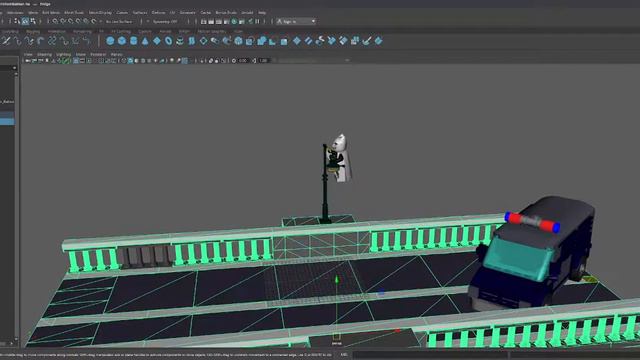Switch to the Rigging shelf tab
The image size is (640, 360).
(33, 31)
